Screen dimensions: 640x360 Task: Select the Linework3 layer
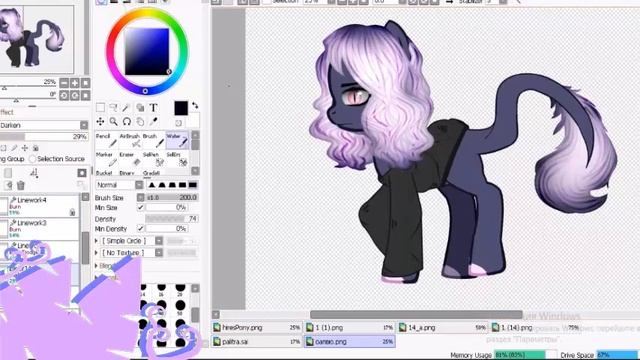click(39, 229)
